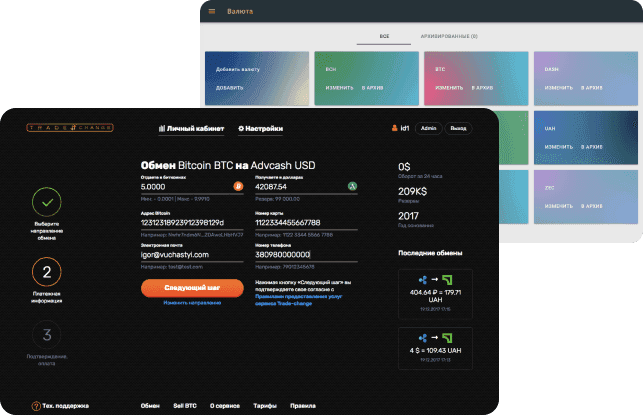
Task: Select step 3 circle Подтверждение оплата
Action: (x=47, y=335)
